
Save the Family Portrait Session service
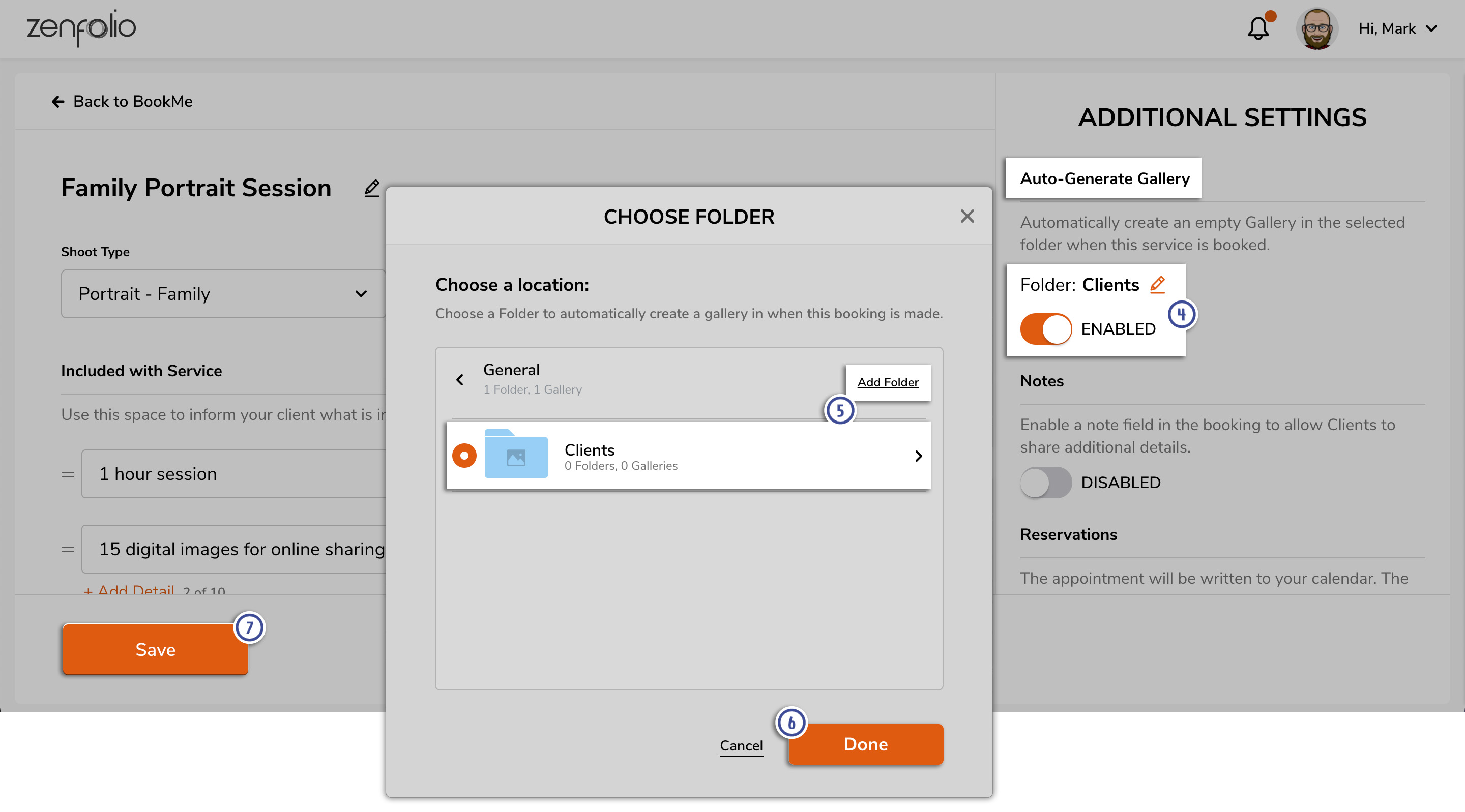point(155,649)
